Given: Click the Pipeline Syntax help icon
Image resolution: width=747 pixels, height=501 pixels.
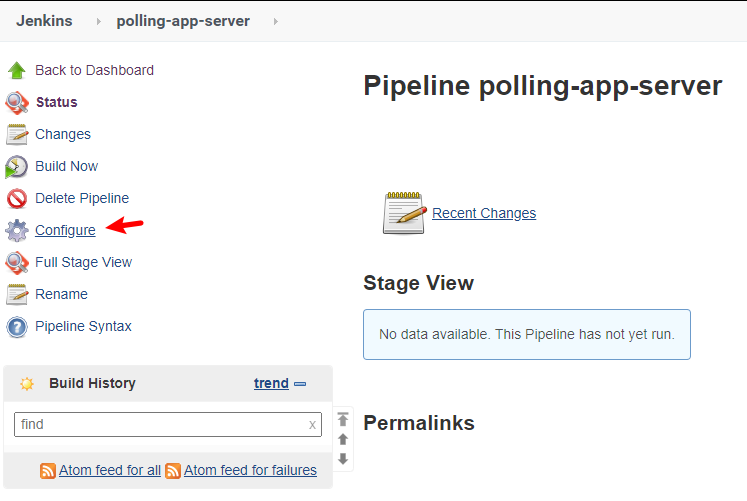Looking at the screenshot, I should (17, 327).
